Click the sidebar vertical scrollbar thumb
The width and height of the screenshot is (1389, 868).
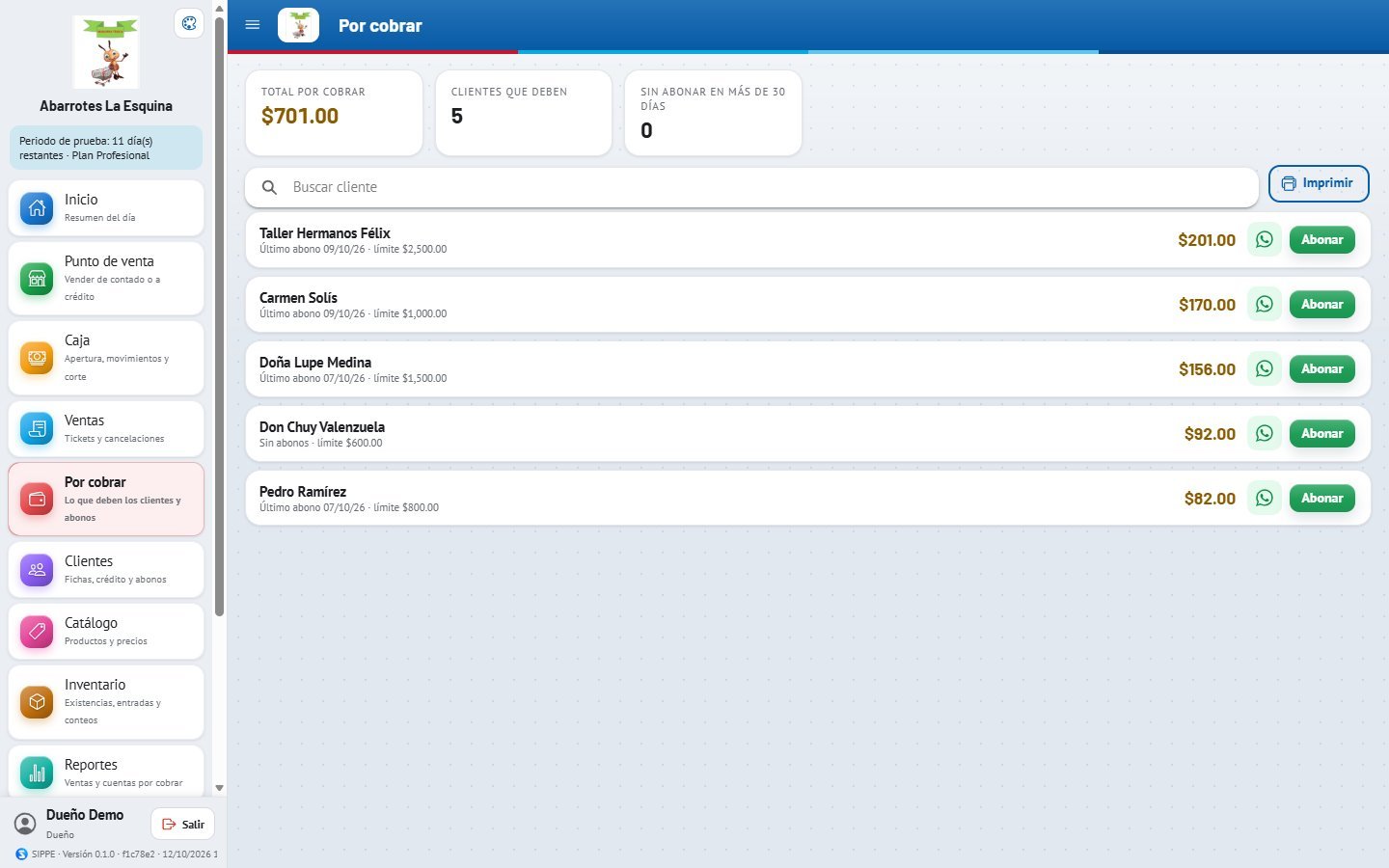219,316
